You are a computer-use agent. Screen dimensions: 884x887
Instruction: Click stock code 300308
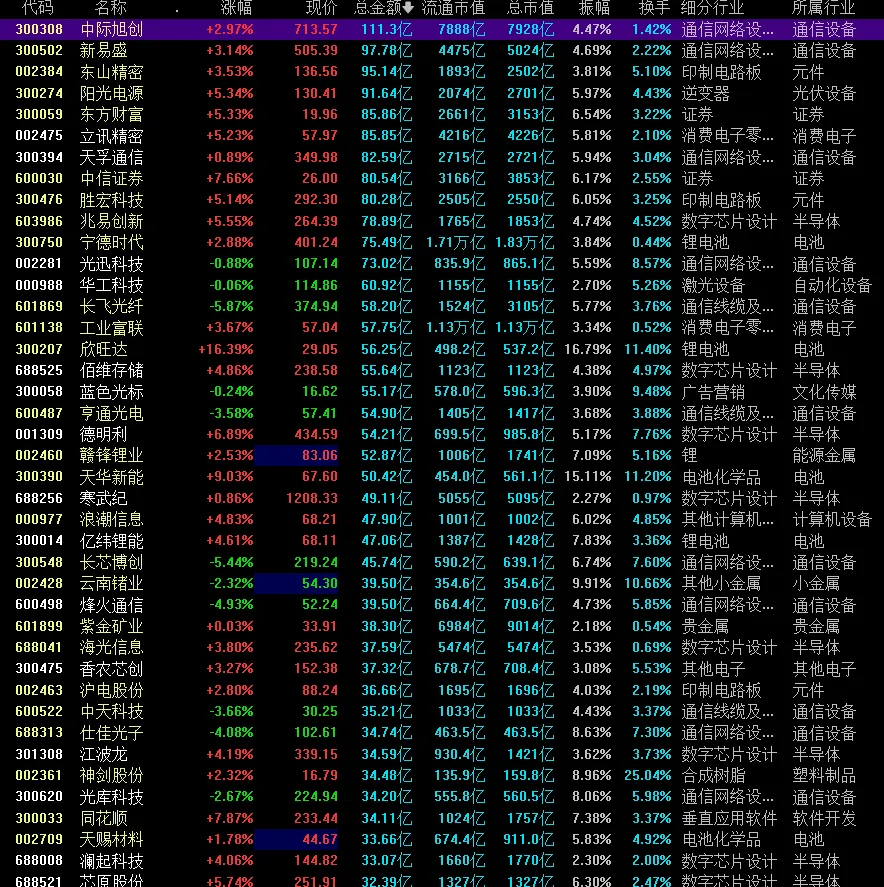click(39, 29)
